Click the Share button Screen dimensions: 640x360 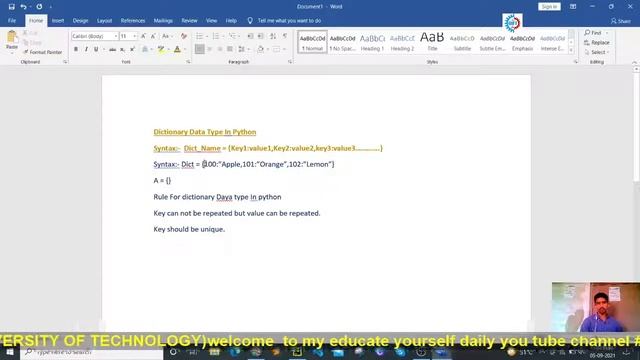pyautogui.click(x=621, y=21)
